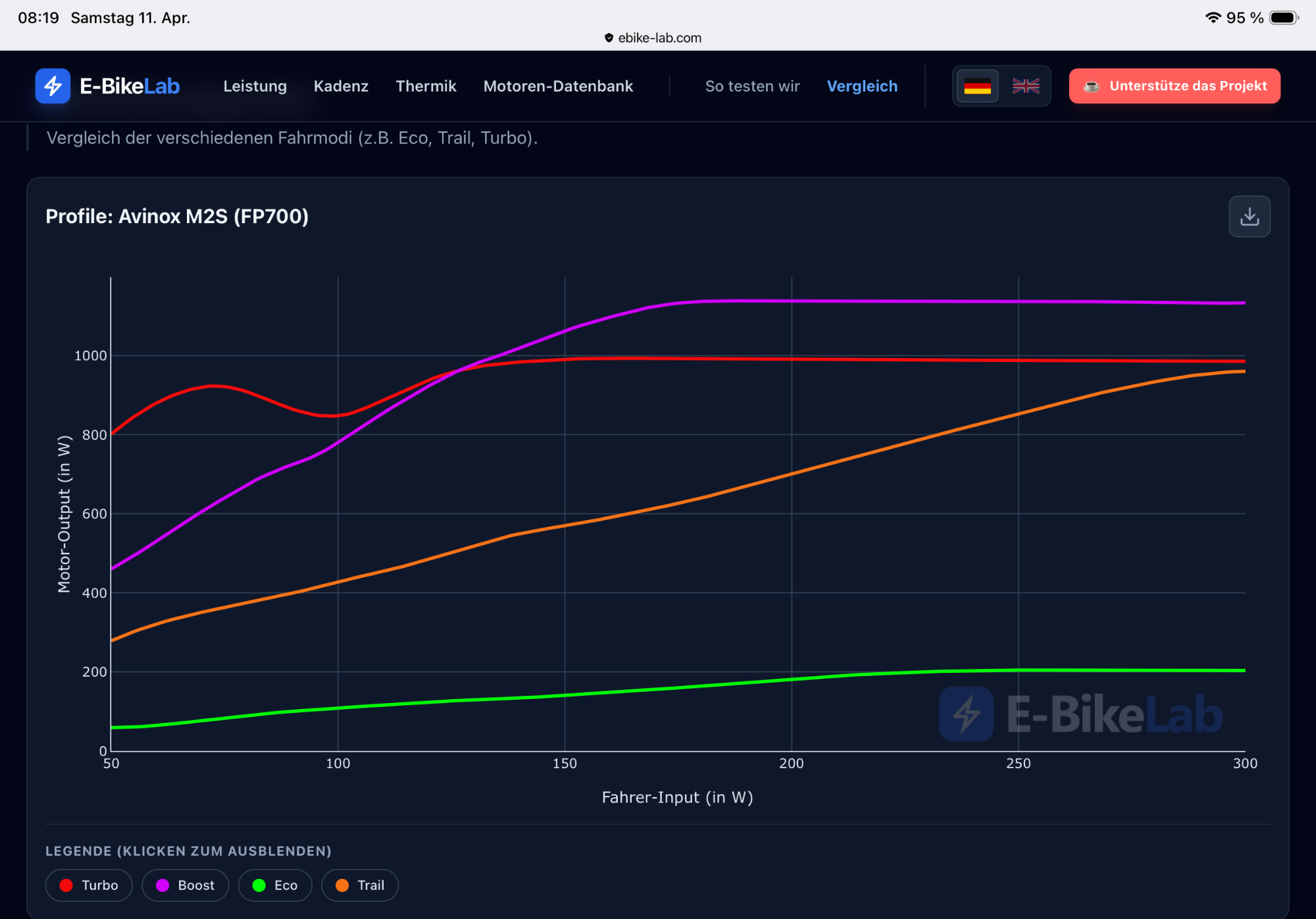
Task: Click the 150 x-axis tick label
Action: (565, 764)
